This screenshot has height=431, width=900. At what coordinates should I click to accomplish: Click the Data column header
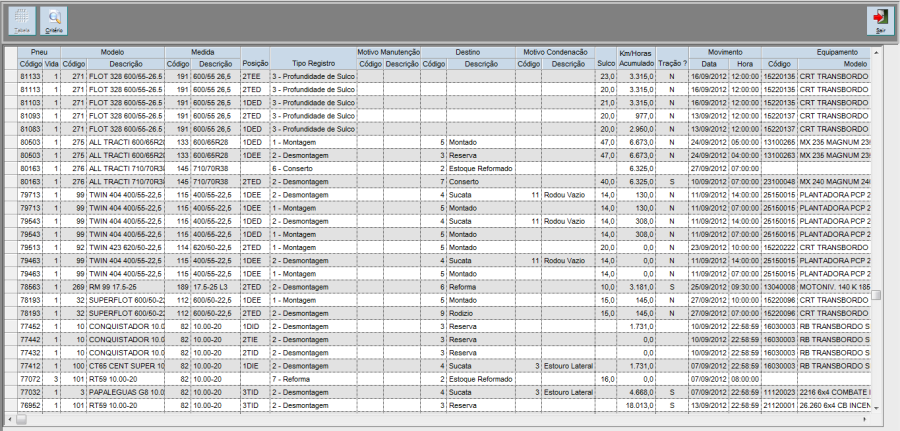[709, 64]
